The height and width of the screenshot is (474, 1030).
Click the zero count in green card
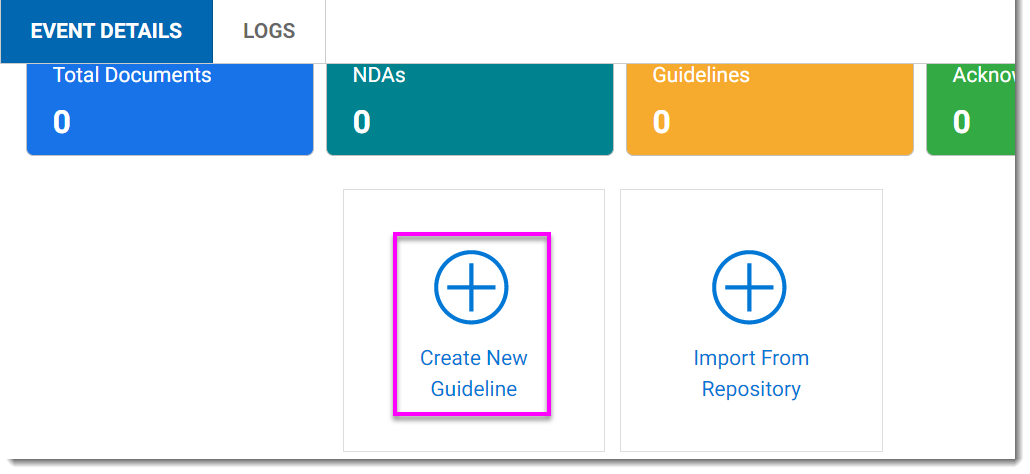(962, 122)
